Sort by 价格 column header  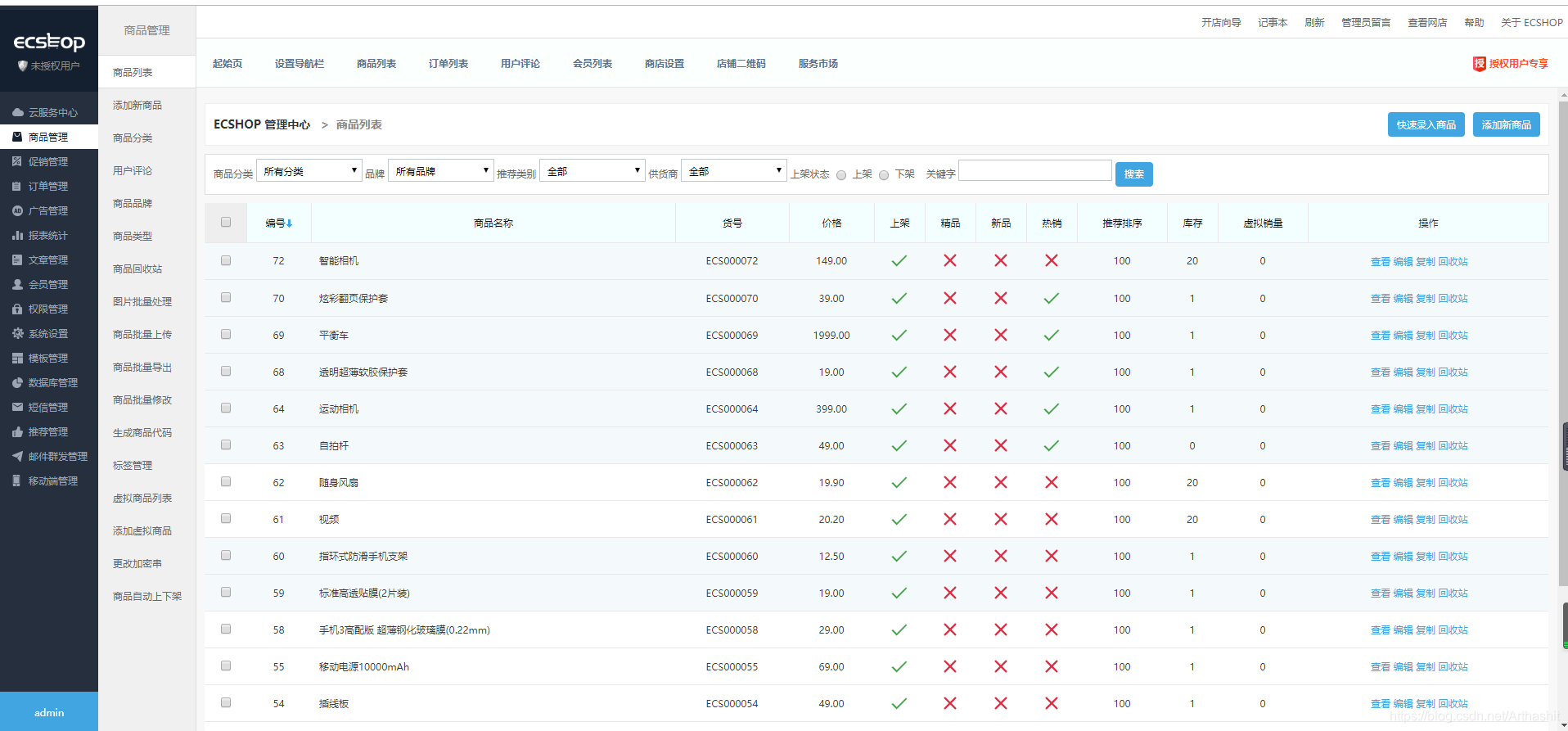click(x=831, y=223)
